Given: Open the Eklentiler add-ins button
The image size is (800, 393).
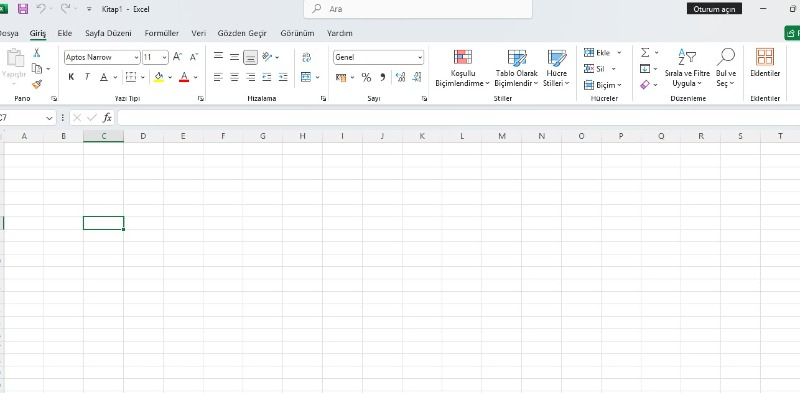Looking at the screenshot, I should (x=765, y=63).
